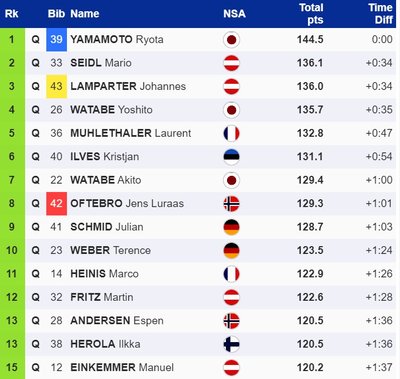Open WEBER Terence athlete link
The height and width of the screenshot is (379, 400).
pos(110,250)
